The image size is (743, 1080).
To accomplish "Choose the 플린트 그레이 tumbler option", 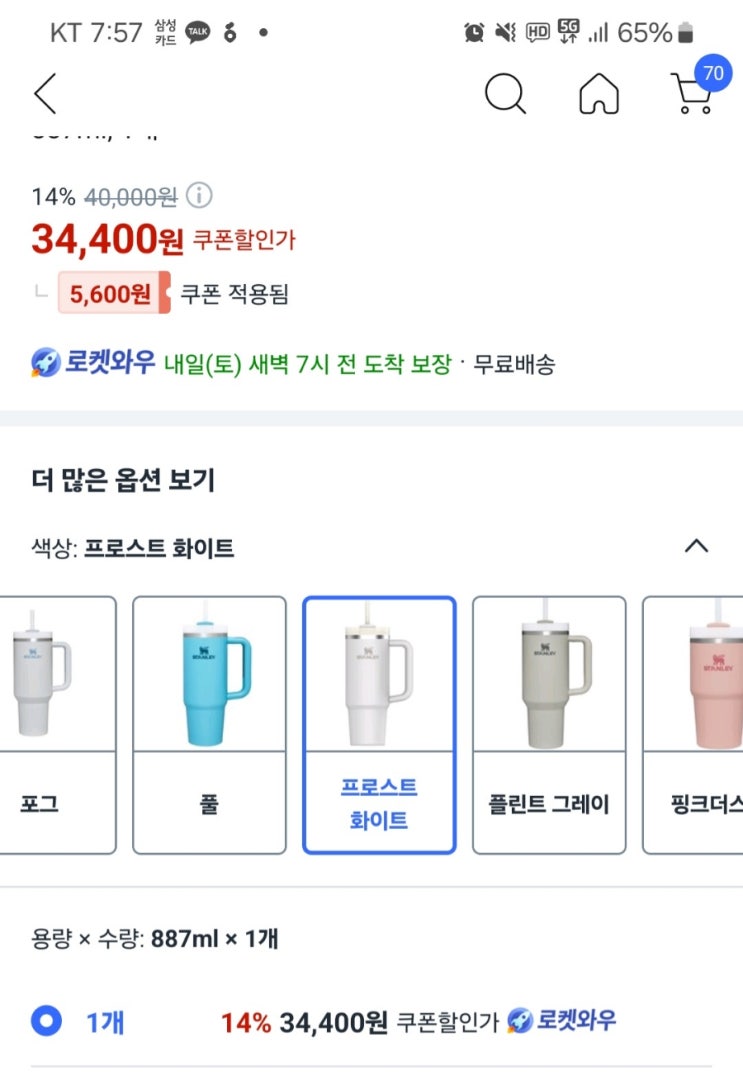I will [x=549, y=725].
